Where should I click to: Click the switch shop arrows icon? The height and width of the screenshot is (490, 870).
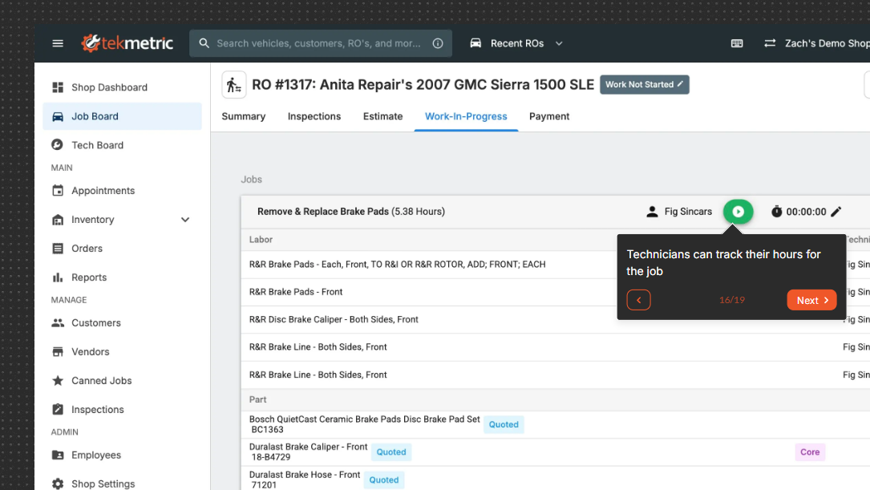coord(770,43)
